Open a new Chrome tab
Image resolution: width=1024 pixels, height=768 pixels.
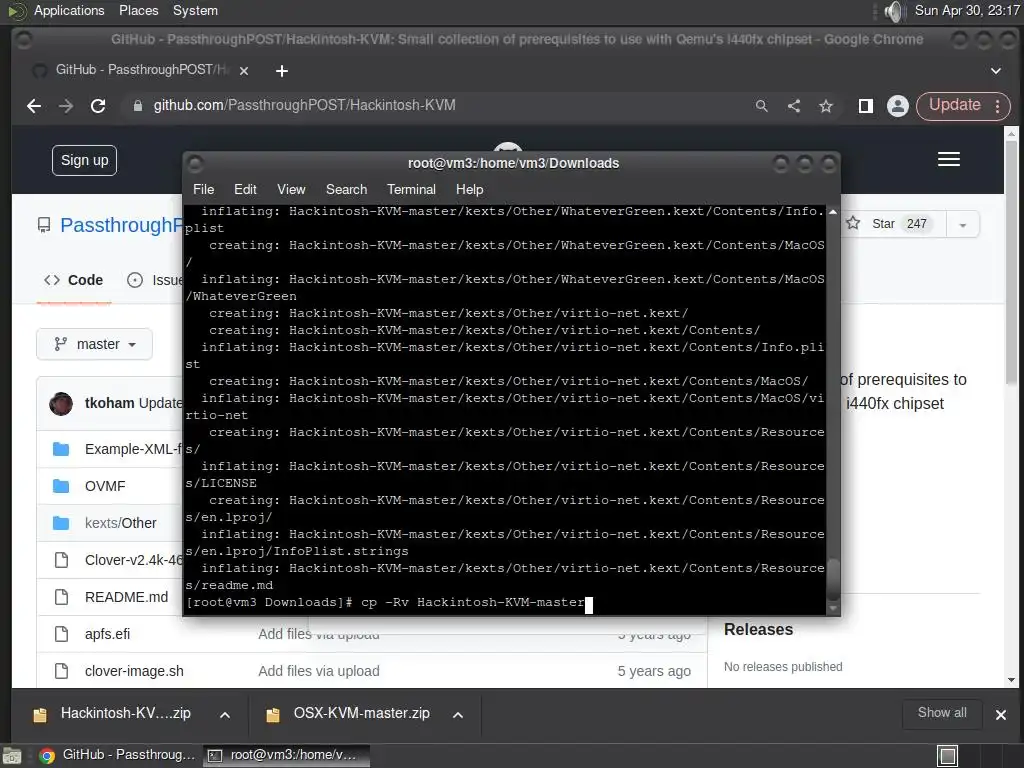click(281, 71)
